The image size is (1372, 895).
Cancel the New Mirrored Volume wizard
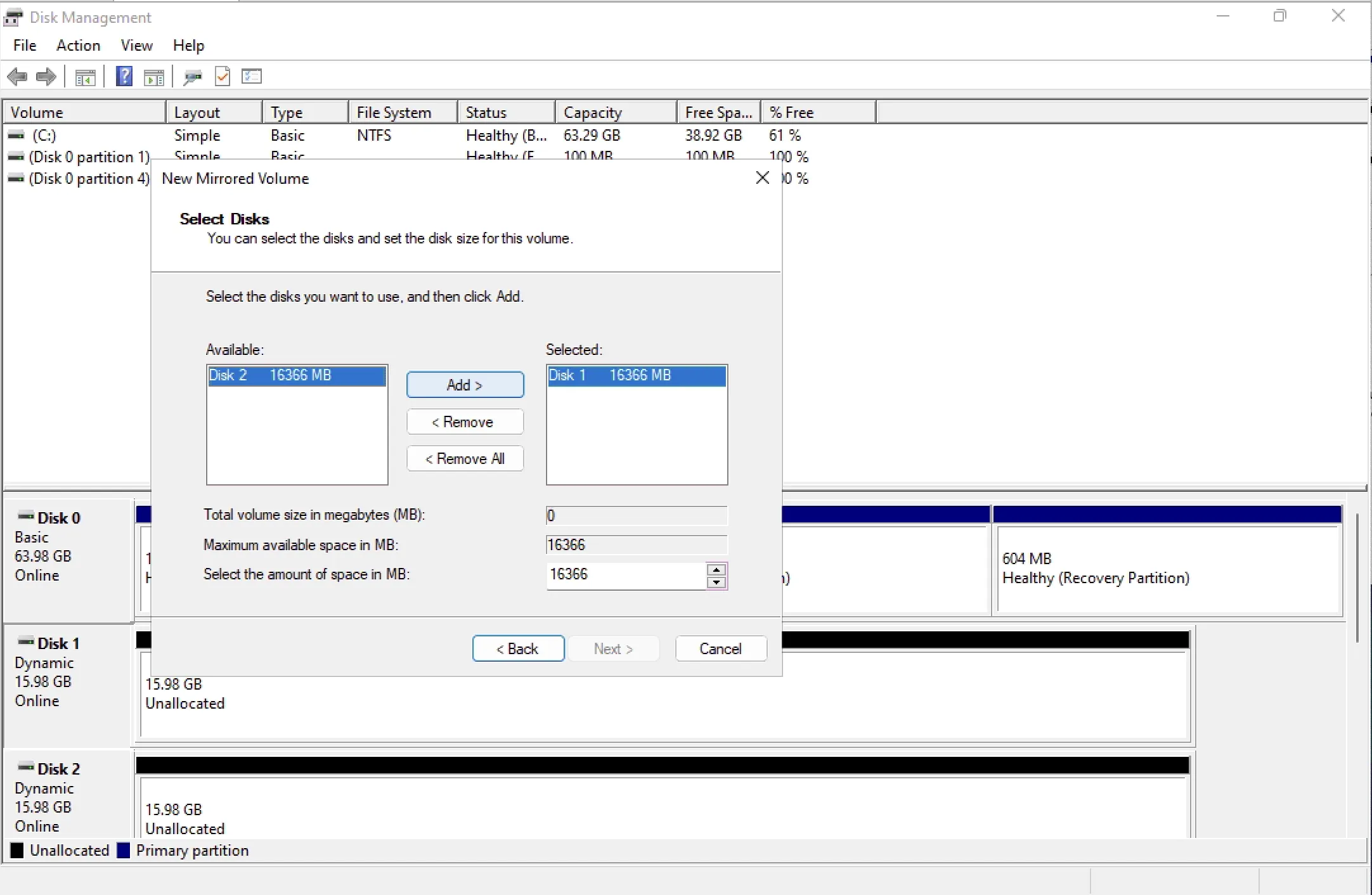(720, 648)
